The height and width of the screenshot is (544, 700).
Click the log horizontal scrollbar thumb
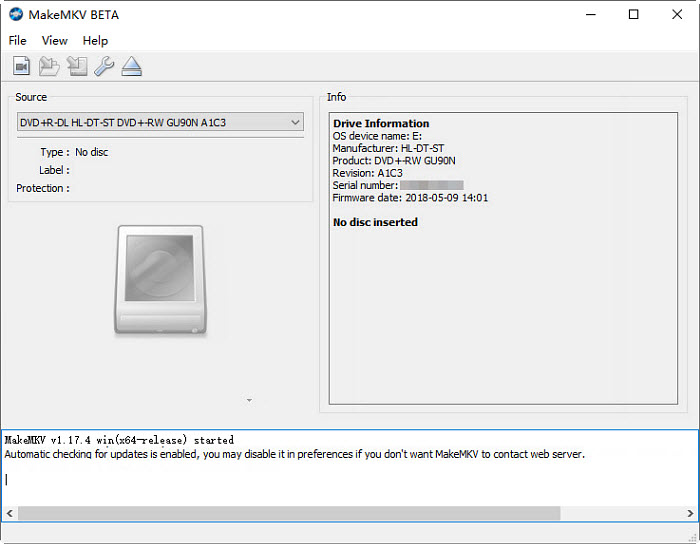click(289, 513)
